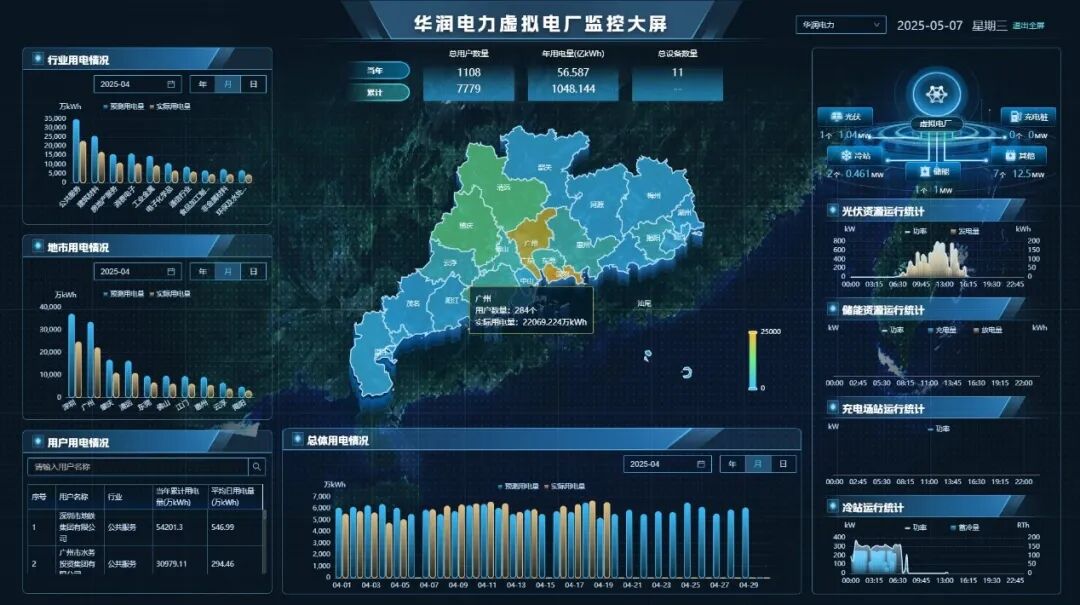
Task: Click the search magnifier in 用户用电情况 panel
Action: pos(257,466)
